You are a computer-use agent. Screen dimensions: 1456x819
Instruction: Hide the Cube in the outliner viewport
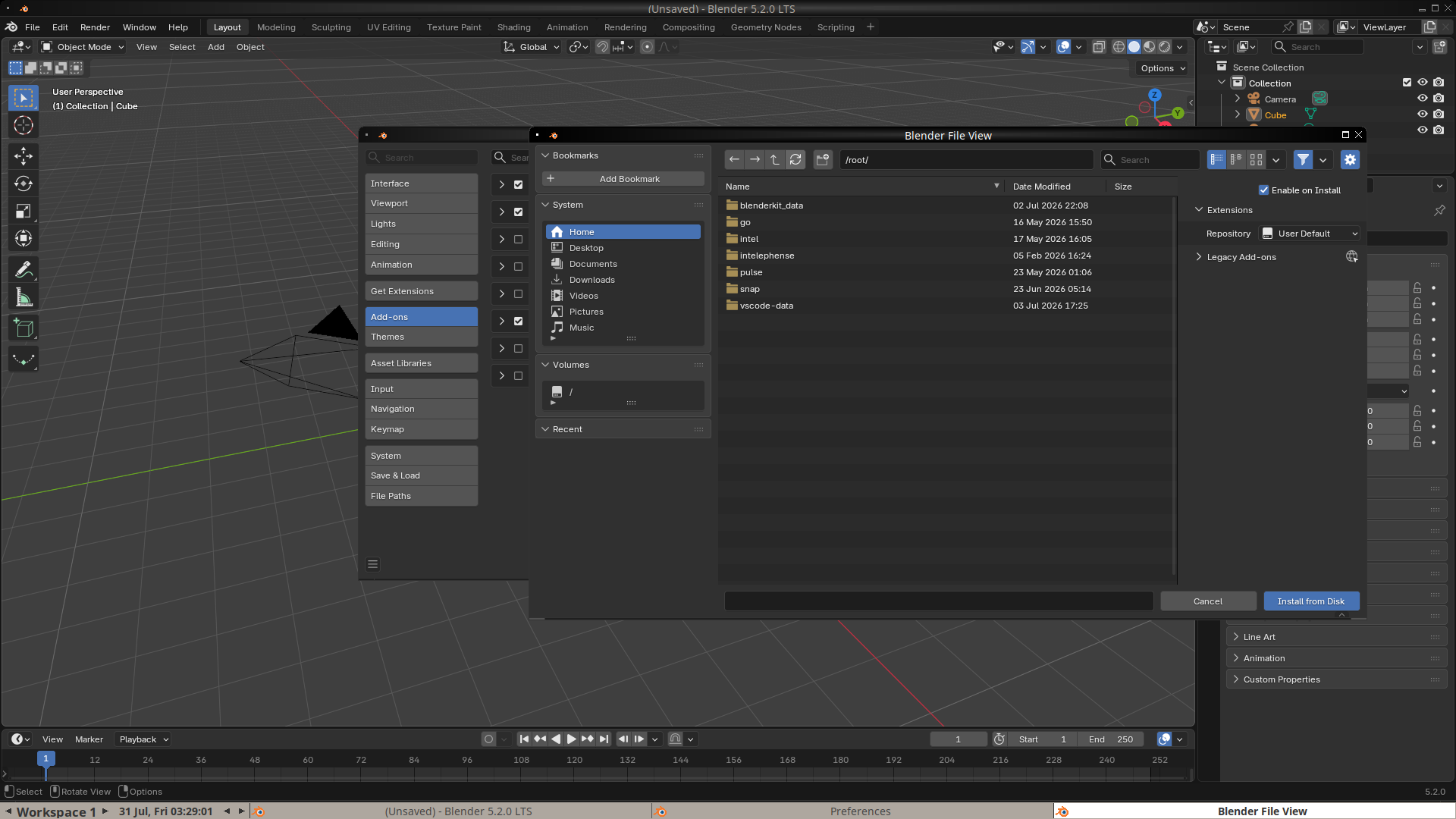pyautogui.click(x=1423, y=115)
